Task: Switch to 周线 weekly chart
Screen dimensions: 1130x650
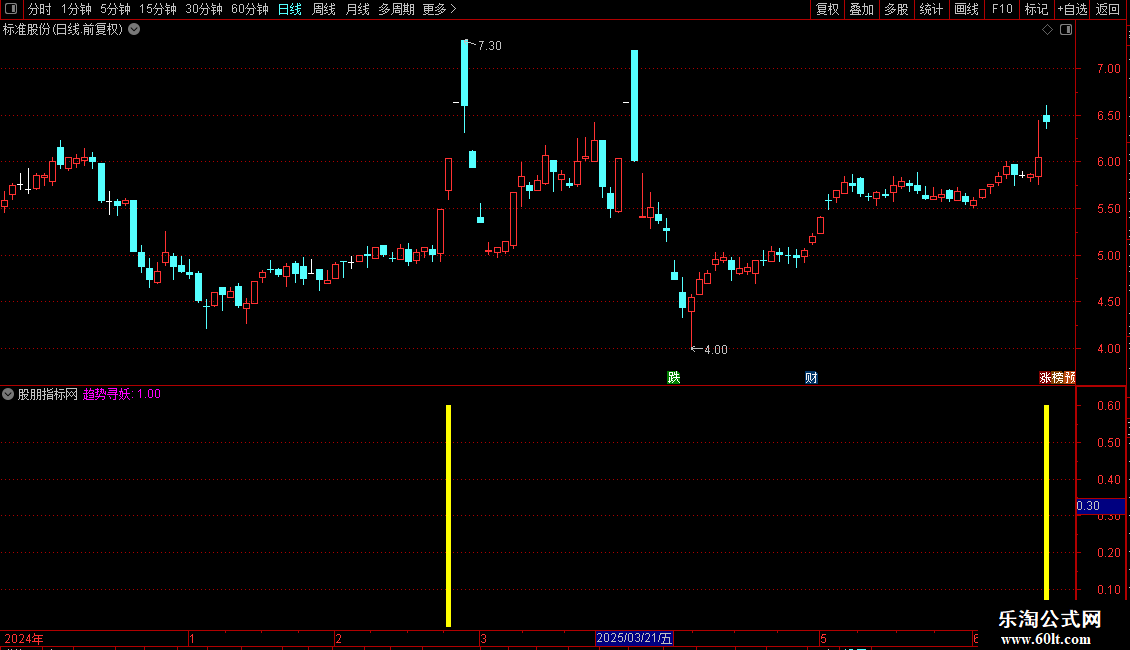Action: tap(324, 9)
